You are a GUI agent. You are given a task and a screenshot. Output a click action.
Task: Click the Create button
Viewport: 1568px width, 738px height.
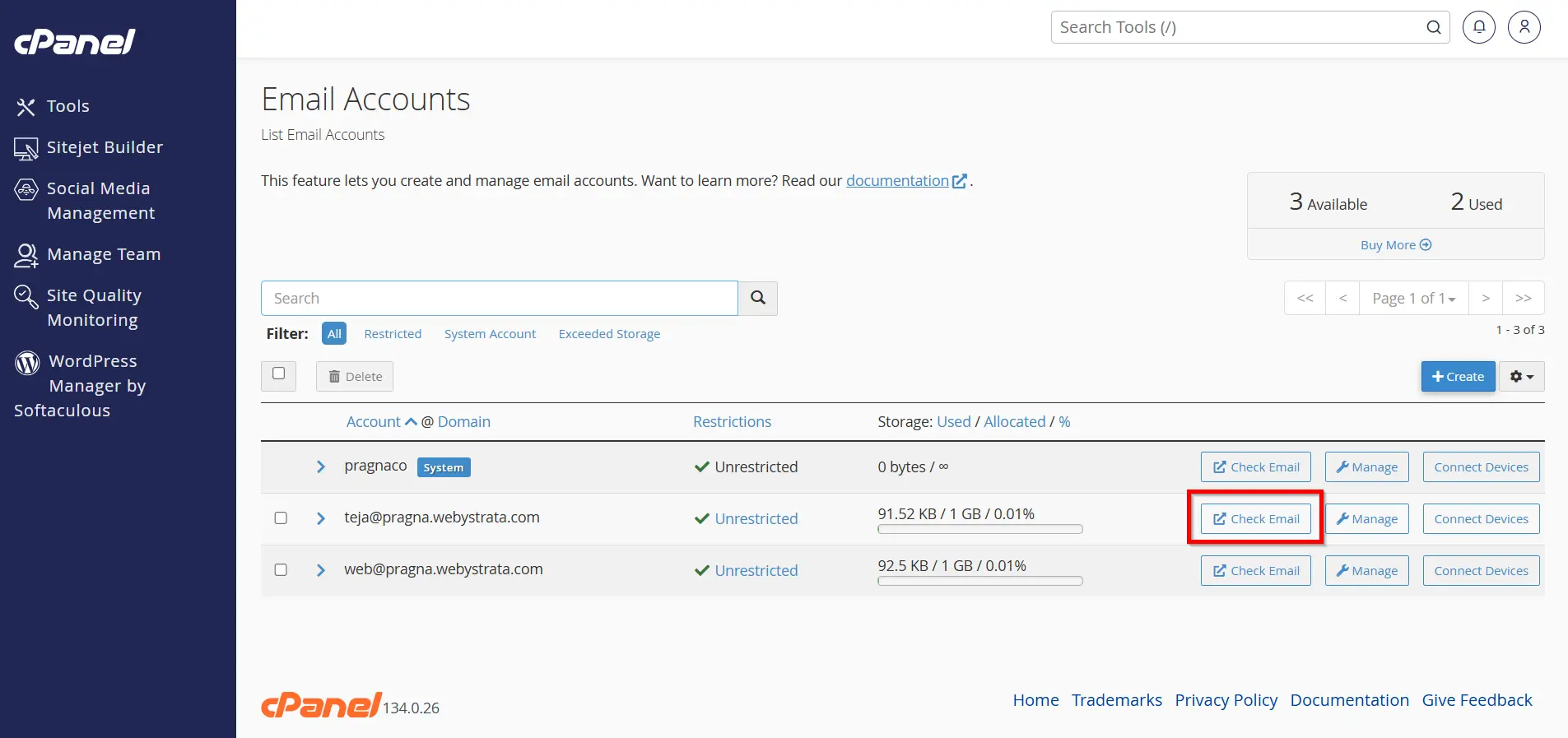pyautogui.click(x=1458, y=376)
